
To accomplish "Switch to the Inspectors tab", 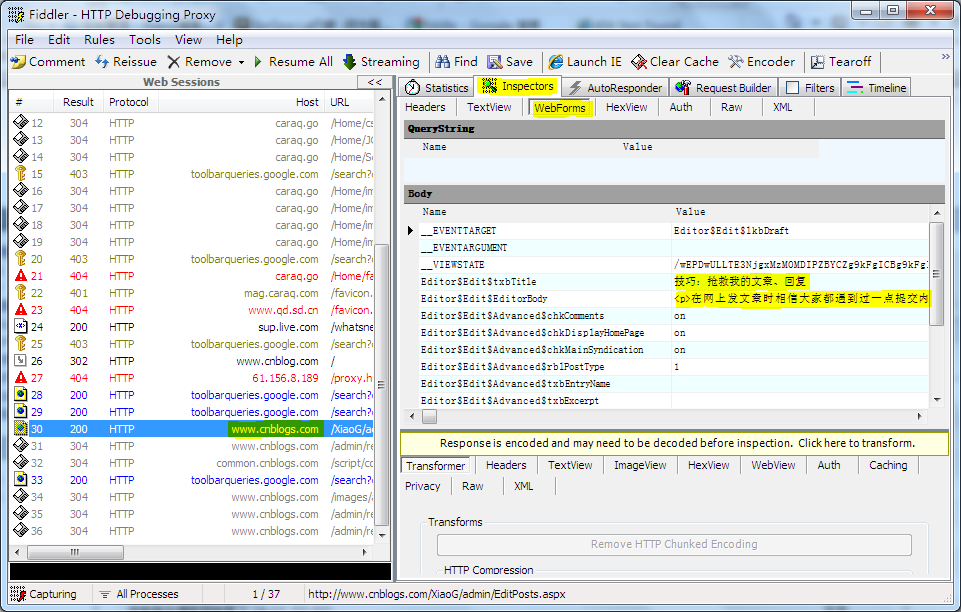I will (x=518, y=86).
